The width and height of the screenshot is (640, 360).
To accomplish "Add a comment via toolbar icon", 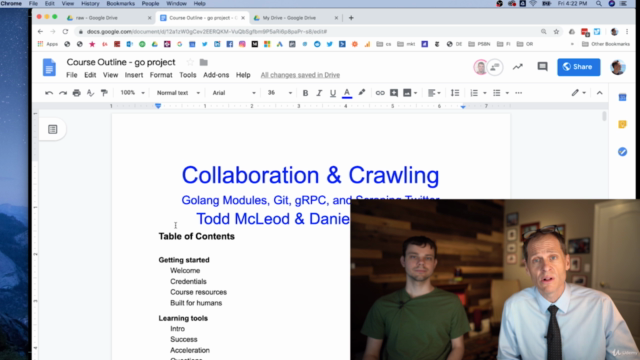I will point(394,93).
